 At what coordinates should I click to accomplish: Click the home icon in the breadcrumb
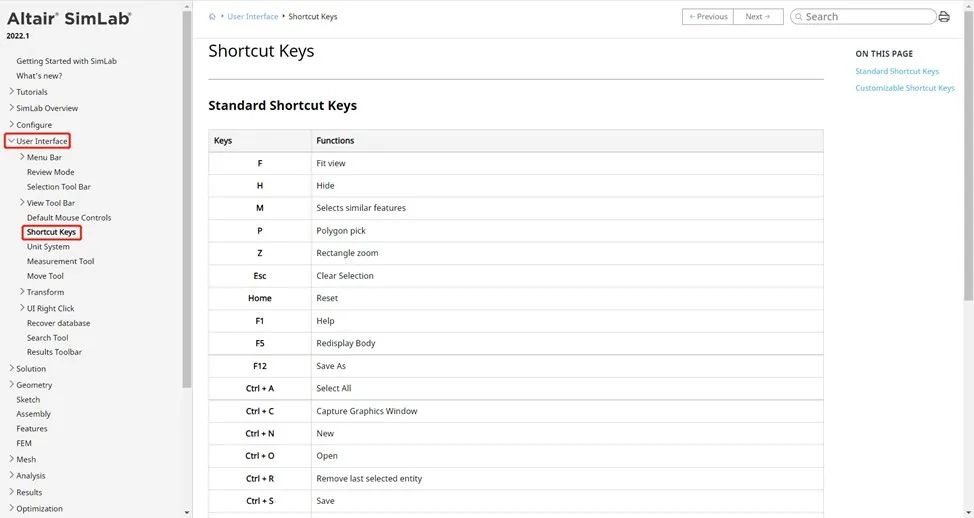[x=213, y=17]
